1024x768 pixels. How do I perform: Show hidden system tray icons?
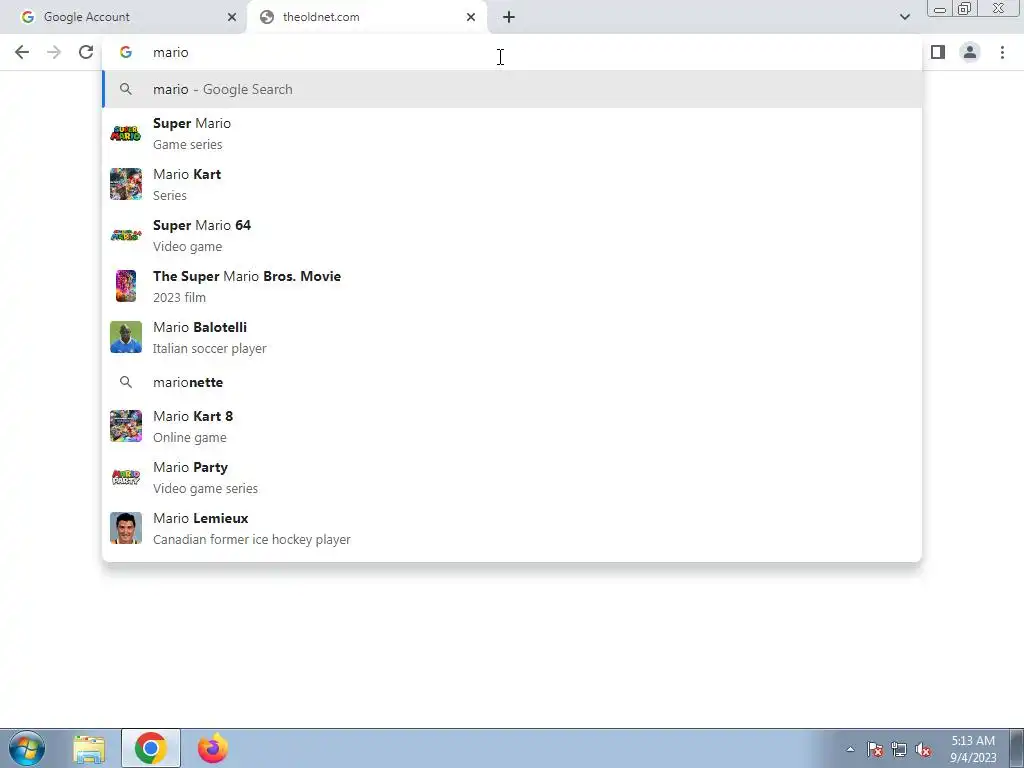coord(850,749)
